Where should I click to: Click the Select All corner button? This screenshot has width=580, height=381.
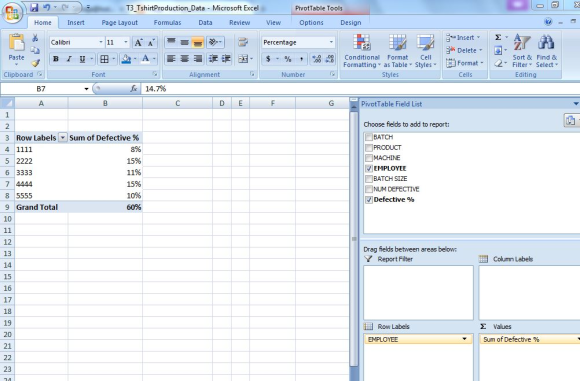(x=7, y=103)
